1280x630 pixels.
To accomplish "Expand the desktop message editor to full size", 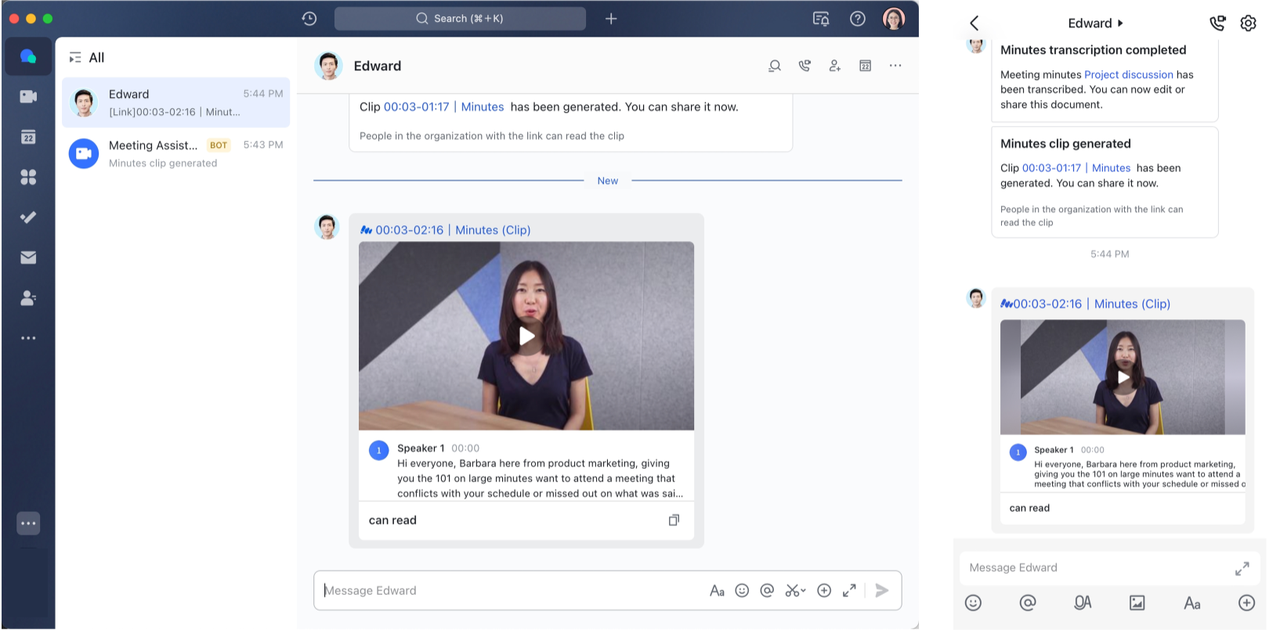I will coord(849,591).
